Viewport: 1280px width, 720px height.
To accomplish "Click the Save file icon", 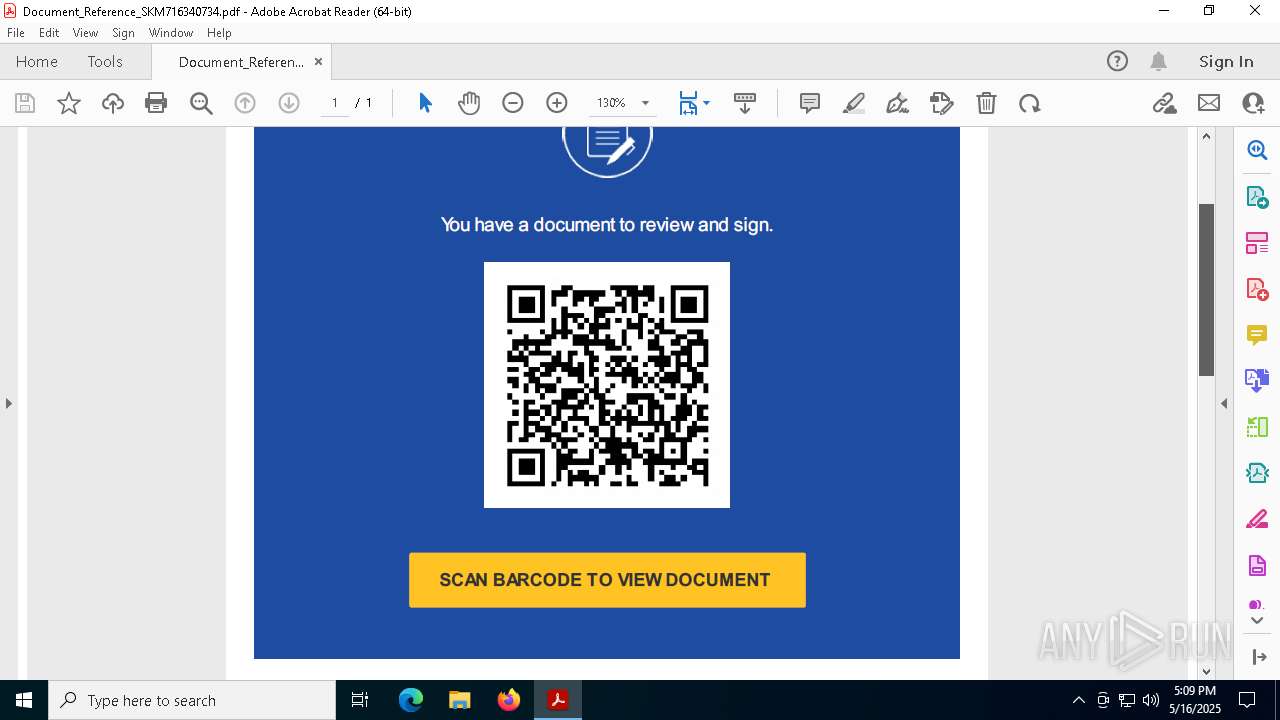I will [x=25, y=103].
